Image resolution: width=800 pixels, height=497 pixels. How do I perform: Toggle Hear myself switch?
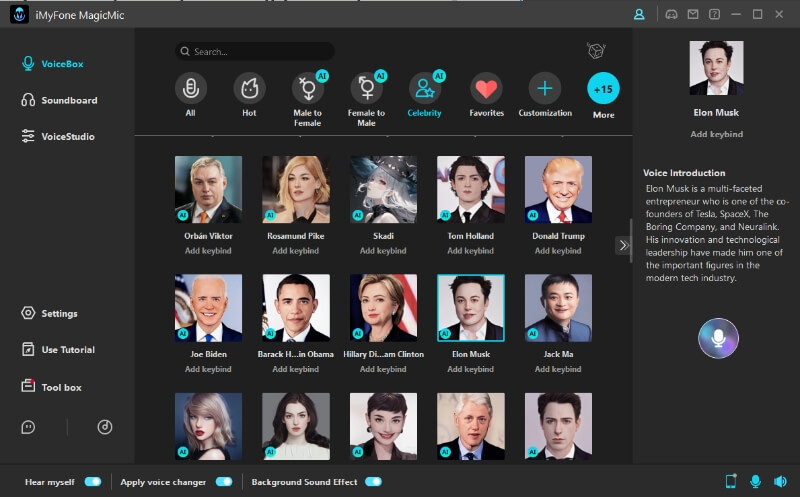pos(93,482)
